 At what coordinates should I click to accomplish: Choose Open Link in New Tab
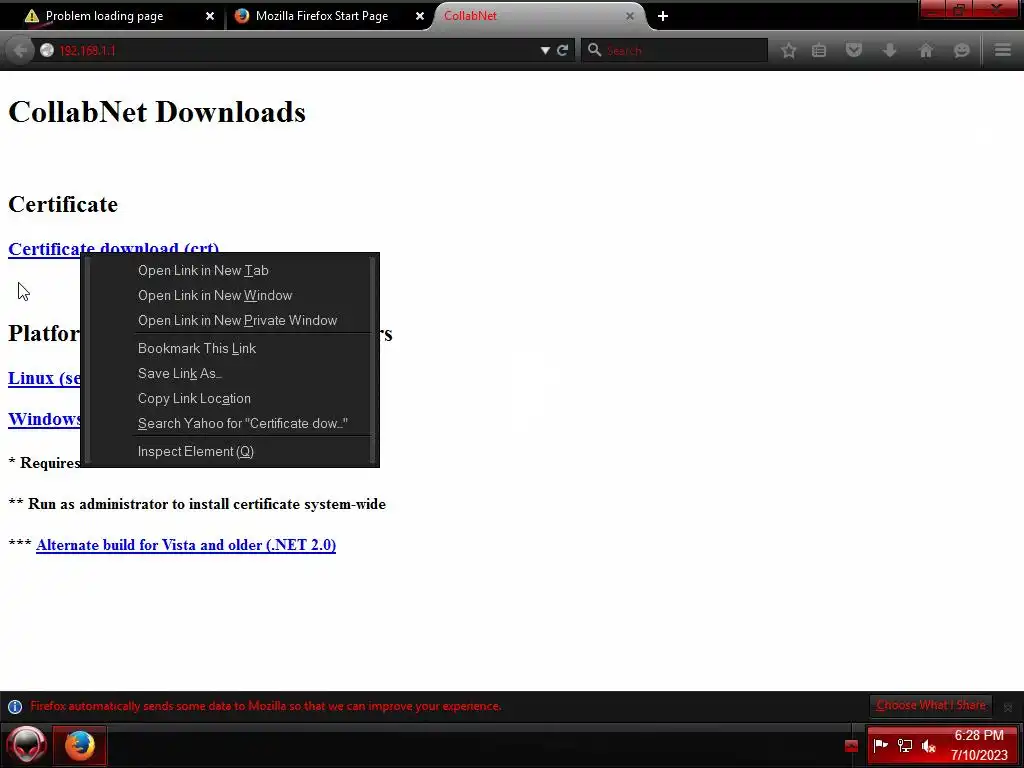pos(229,270)
